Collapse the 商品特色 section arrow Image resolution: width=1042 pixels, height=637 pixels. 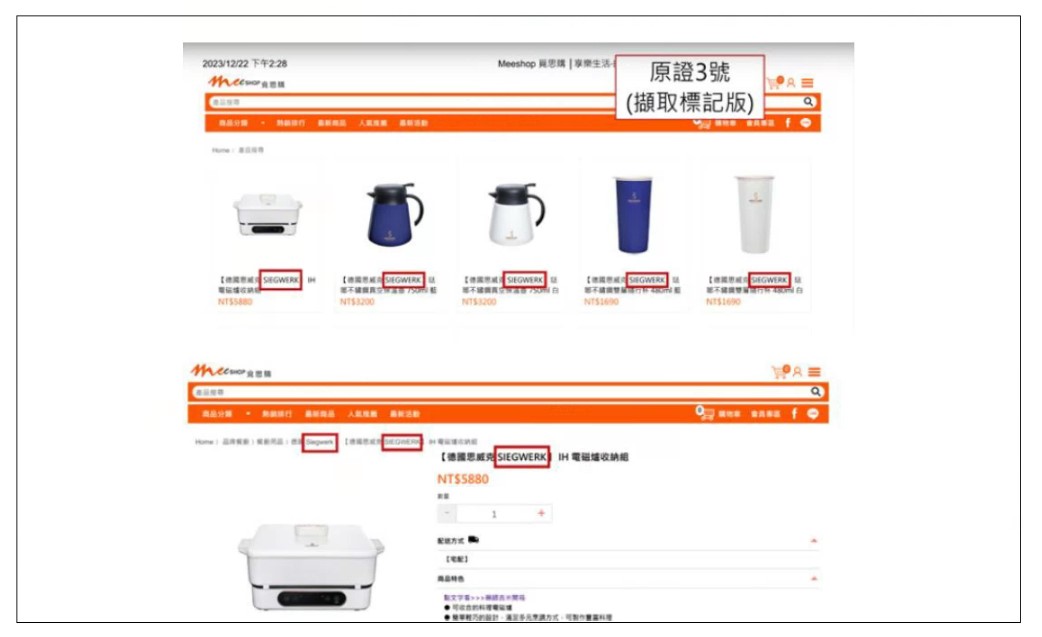(813, 579)
